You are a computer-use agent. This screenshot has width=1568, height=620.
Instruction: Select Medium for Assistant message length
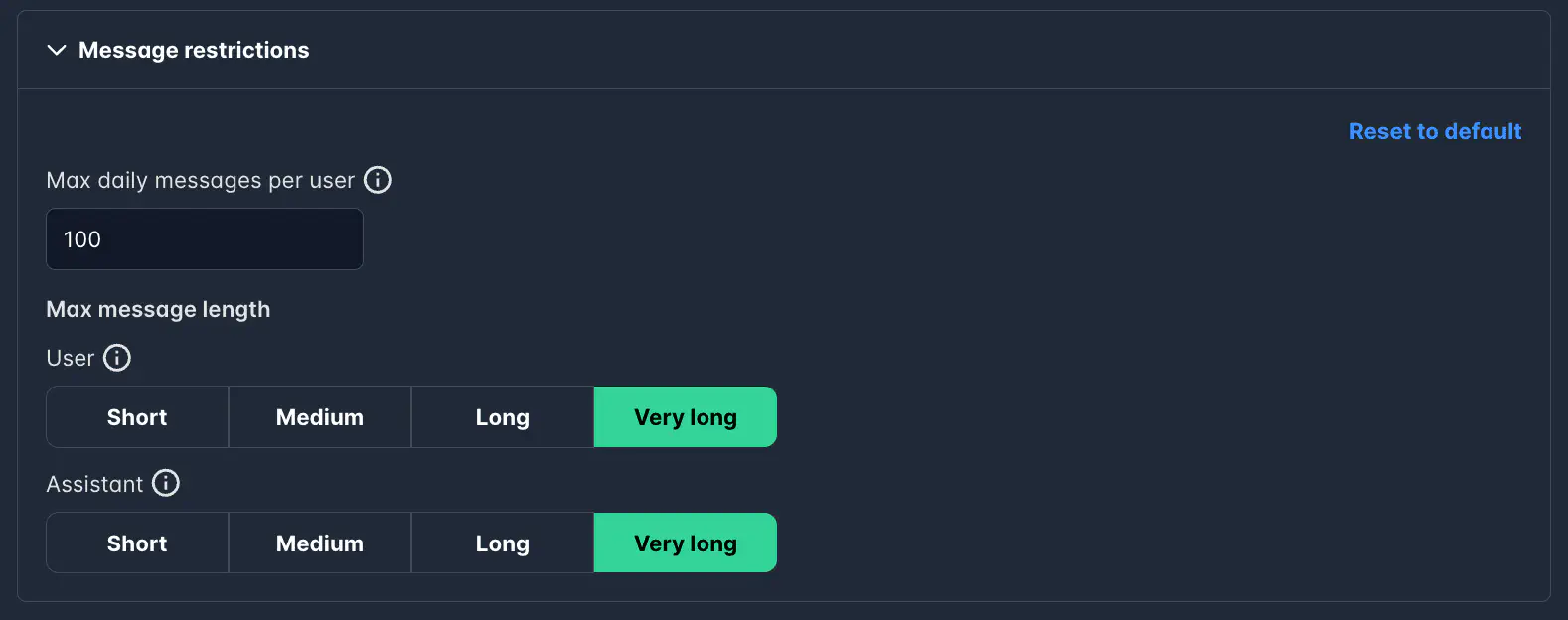pyautogui.click(x=320, y=543)
